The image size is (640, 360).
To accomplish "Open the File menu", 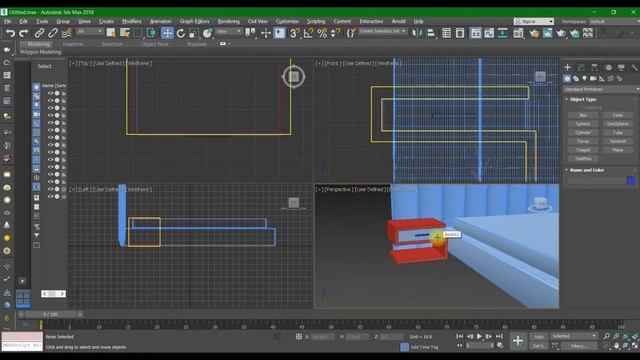I will pyautogui.click(x=8, y=21).
